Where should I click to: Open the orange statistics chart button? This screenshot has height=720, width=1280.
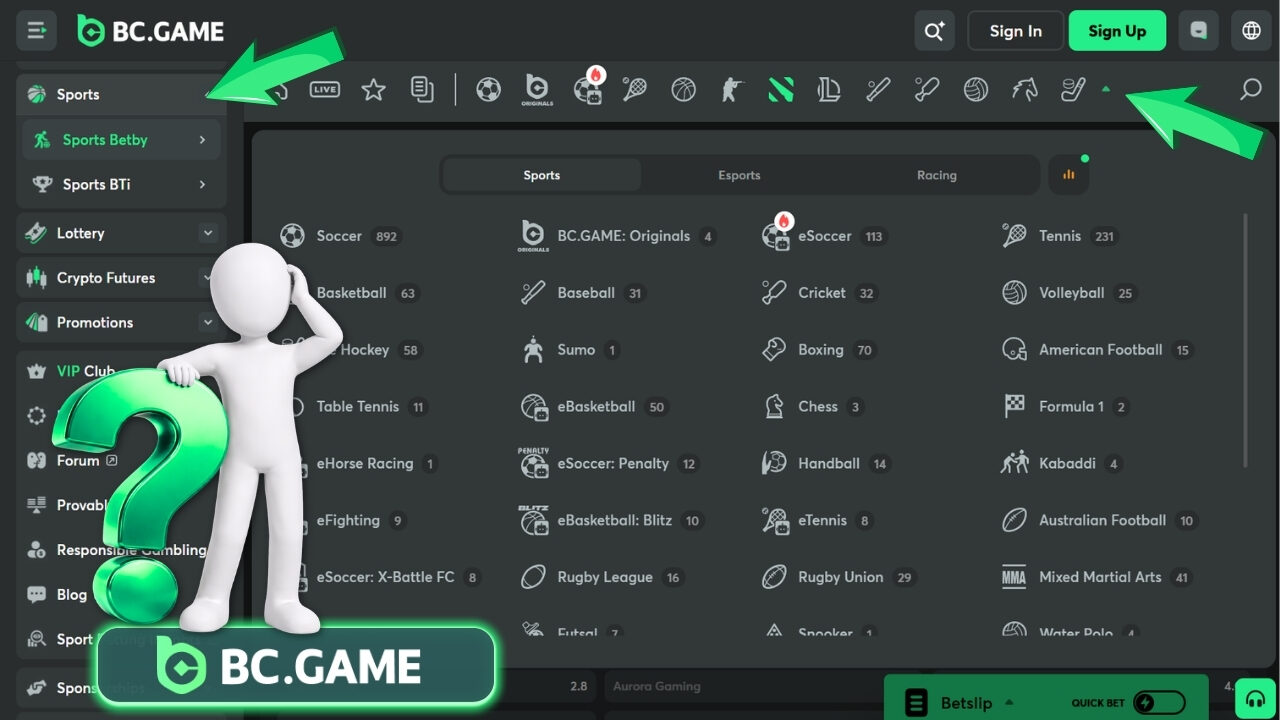1069,175
